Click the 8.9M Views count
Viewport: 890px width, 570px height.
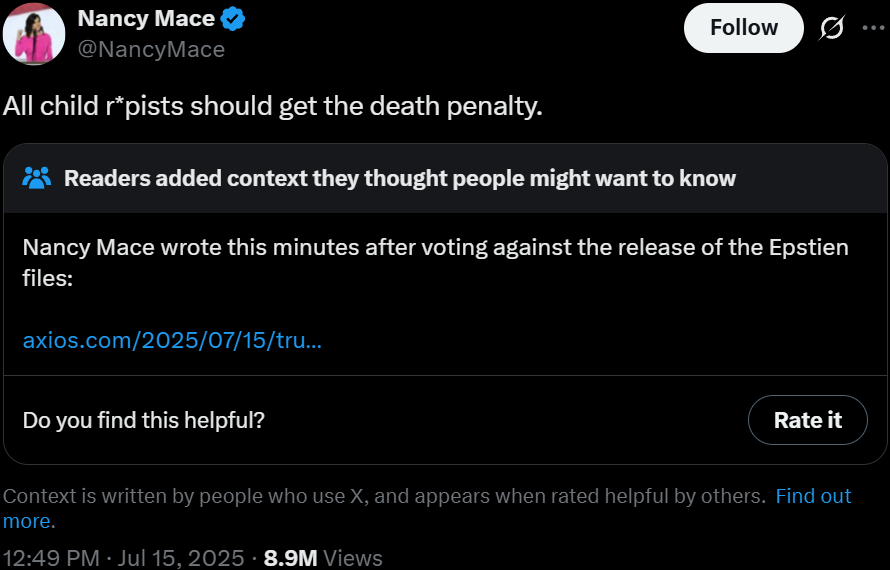(x=323, y=559)
